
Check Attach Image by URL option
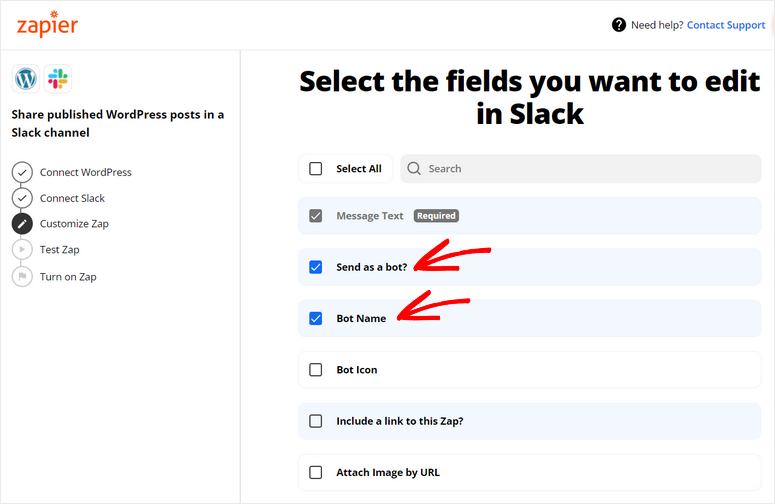(x=316, y=472)
